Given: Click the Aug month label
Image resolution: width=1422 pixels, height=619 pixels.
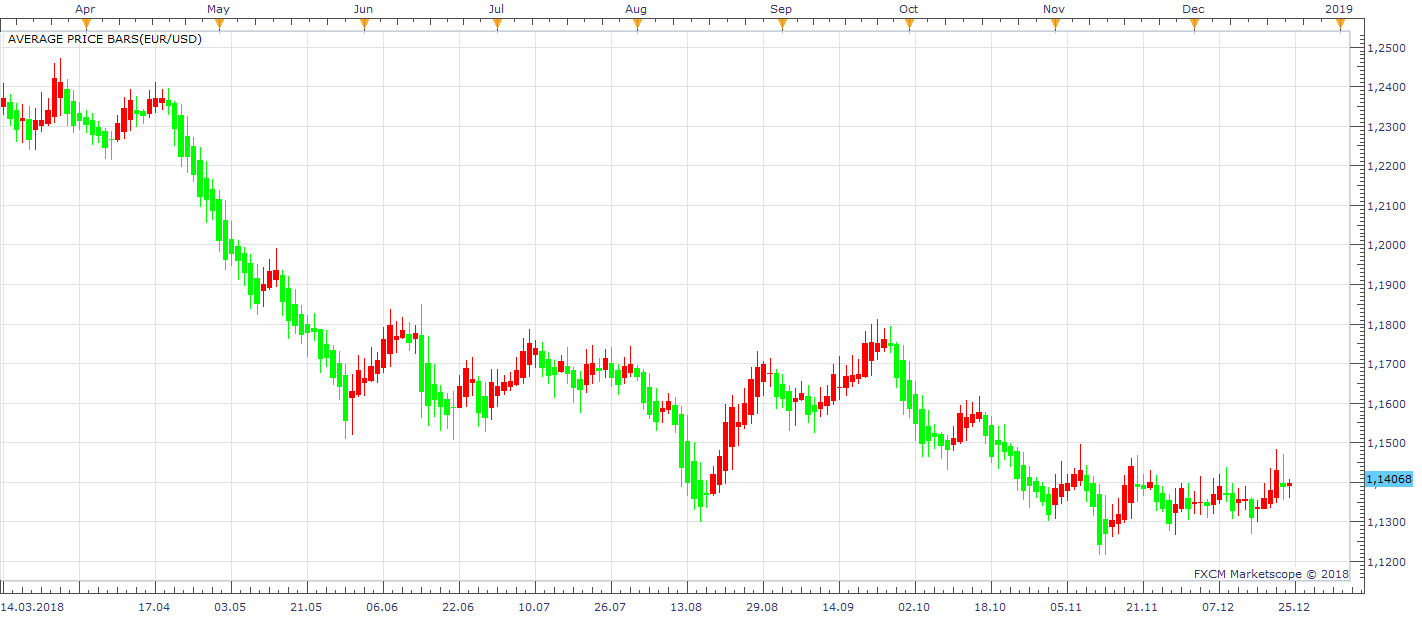Looking at the screenshot, I should (636, 9).
